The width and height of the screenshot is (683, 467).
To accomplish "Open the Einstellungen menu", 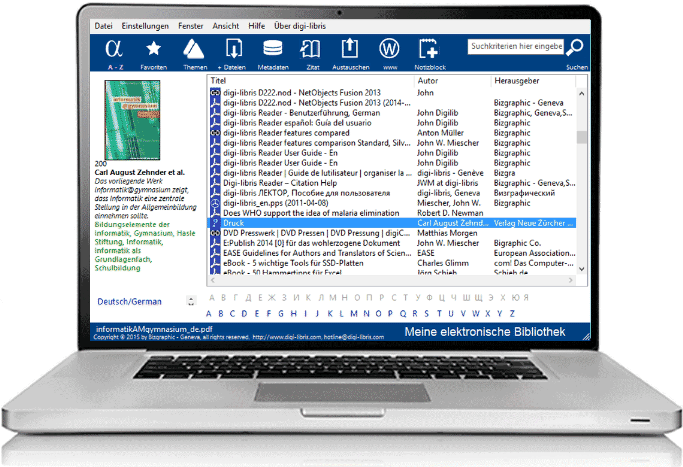I will pyautogui.click(x=145, y=26).
